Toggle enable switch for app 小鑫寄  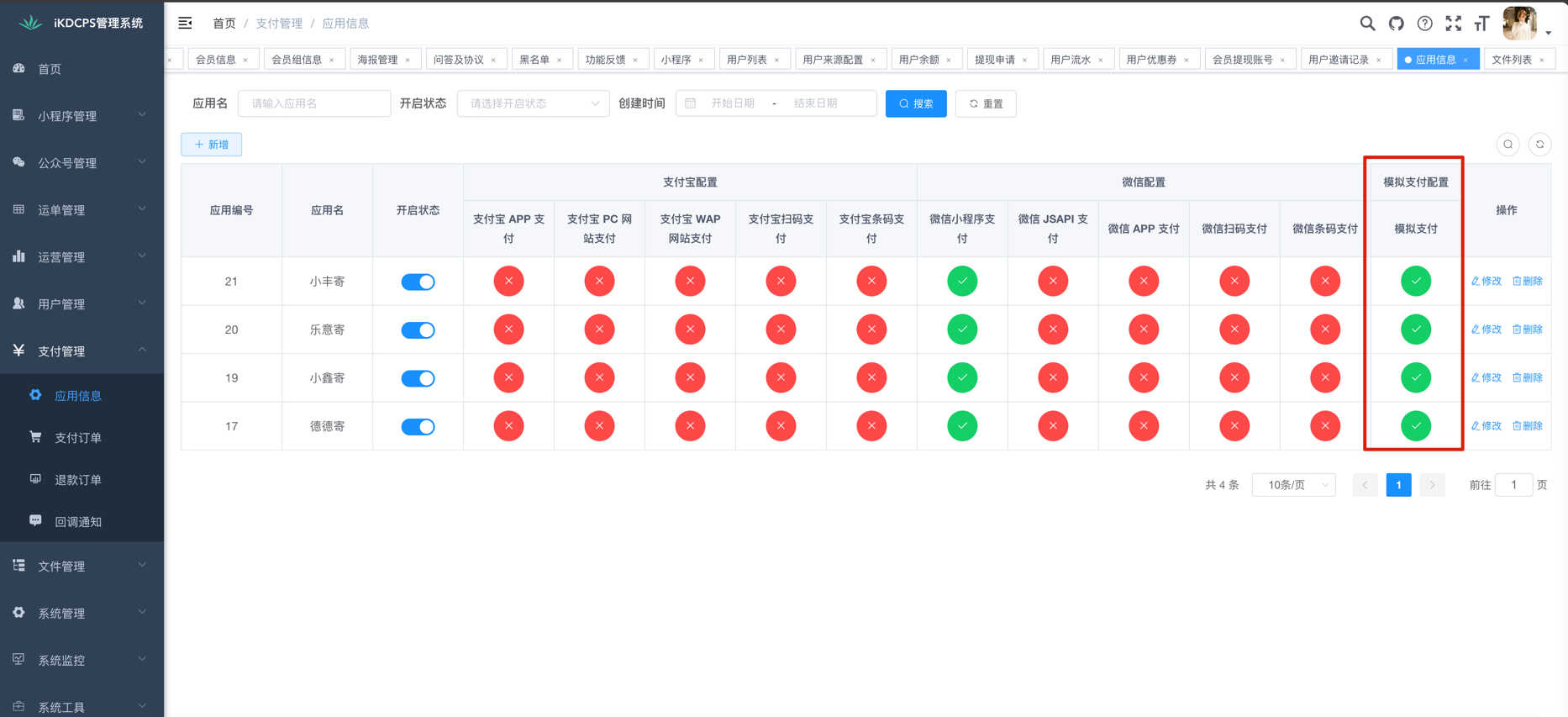[x=418, y=378]
